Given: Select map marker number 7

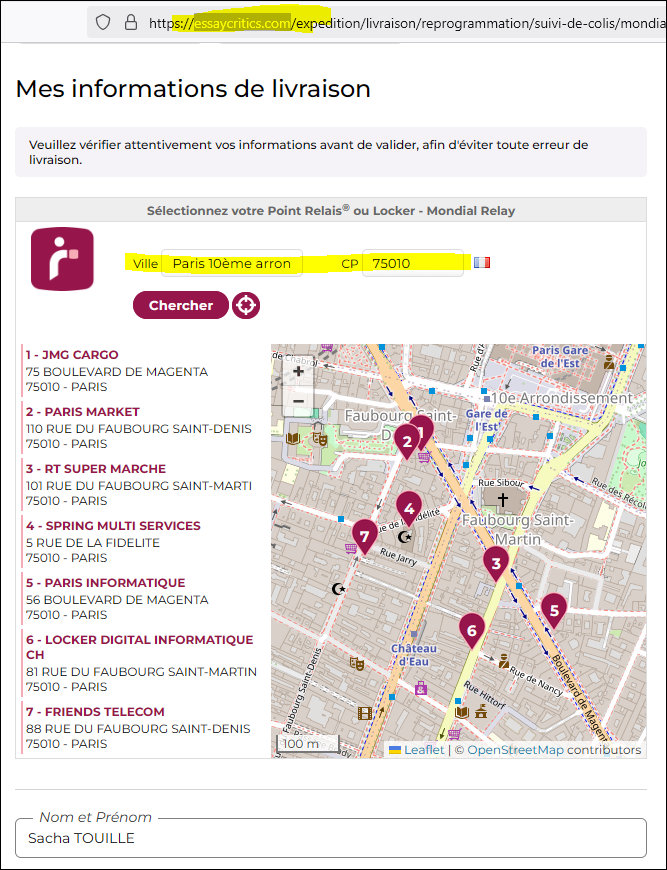Looking at the screenshot, I should (x=365, y=535).
